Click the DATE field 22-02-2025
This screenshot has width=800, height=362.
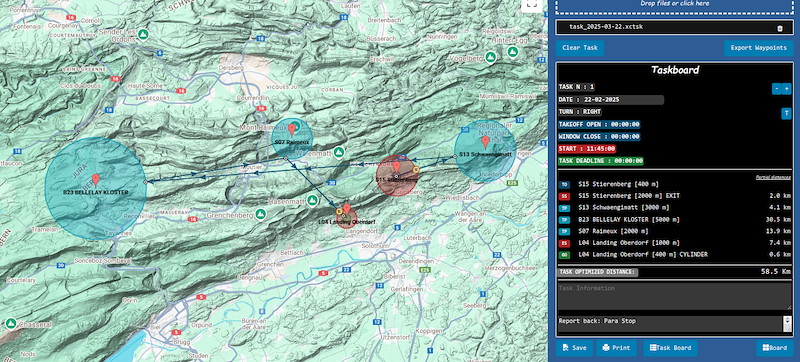pos(622,100)
